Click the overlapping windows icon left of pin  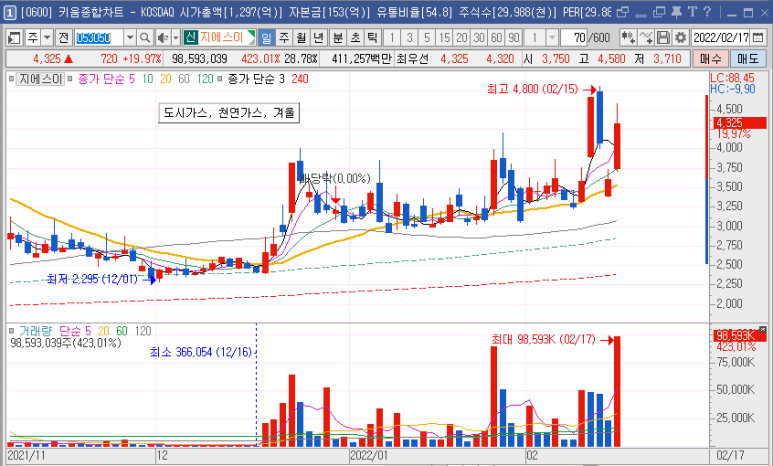(659, 12)
